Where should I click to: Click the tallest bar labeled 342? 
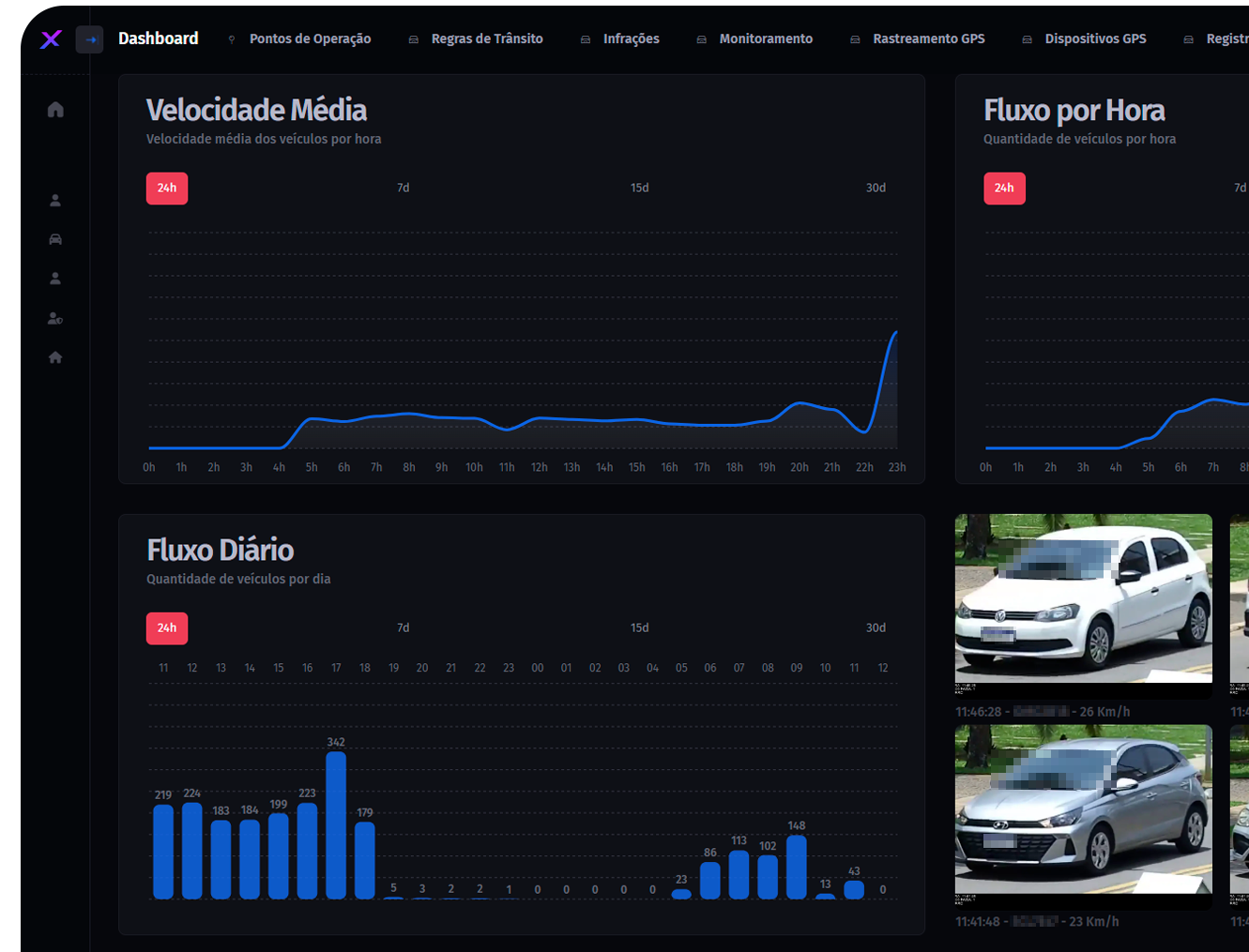pyautogui.click(x=336, y=825)
